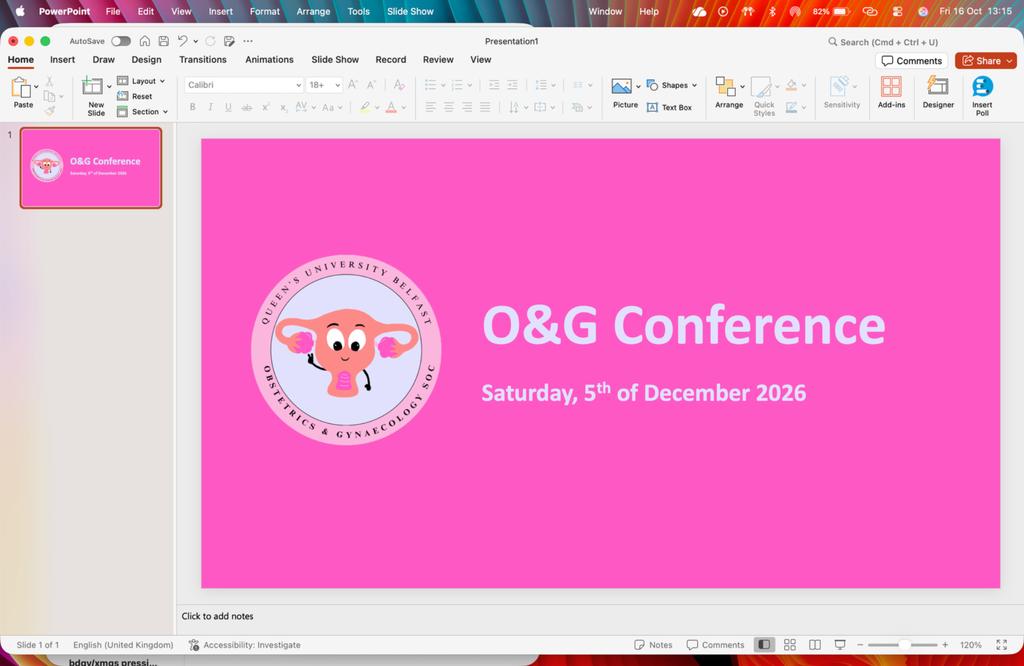Click the zoom slider handle
Screen dimensions: 1024x666
(904, 645)
